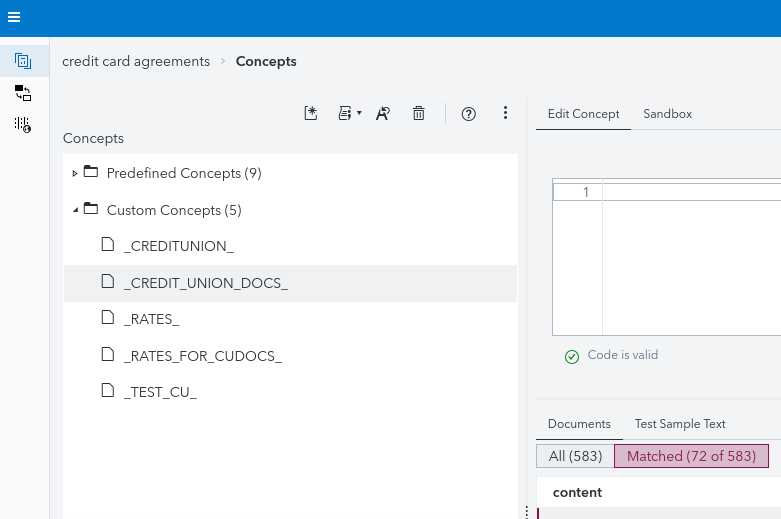Click the _RATES_ document icon
Viewport: 781px width, 519px height.
[x=108, y=317]
